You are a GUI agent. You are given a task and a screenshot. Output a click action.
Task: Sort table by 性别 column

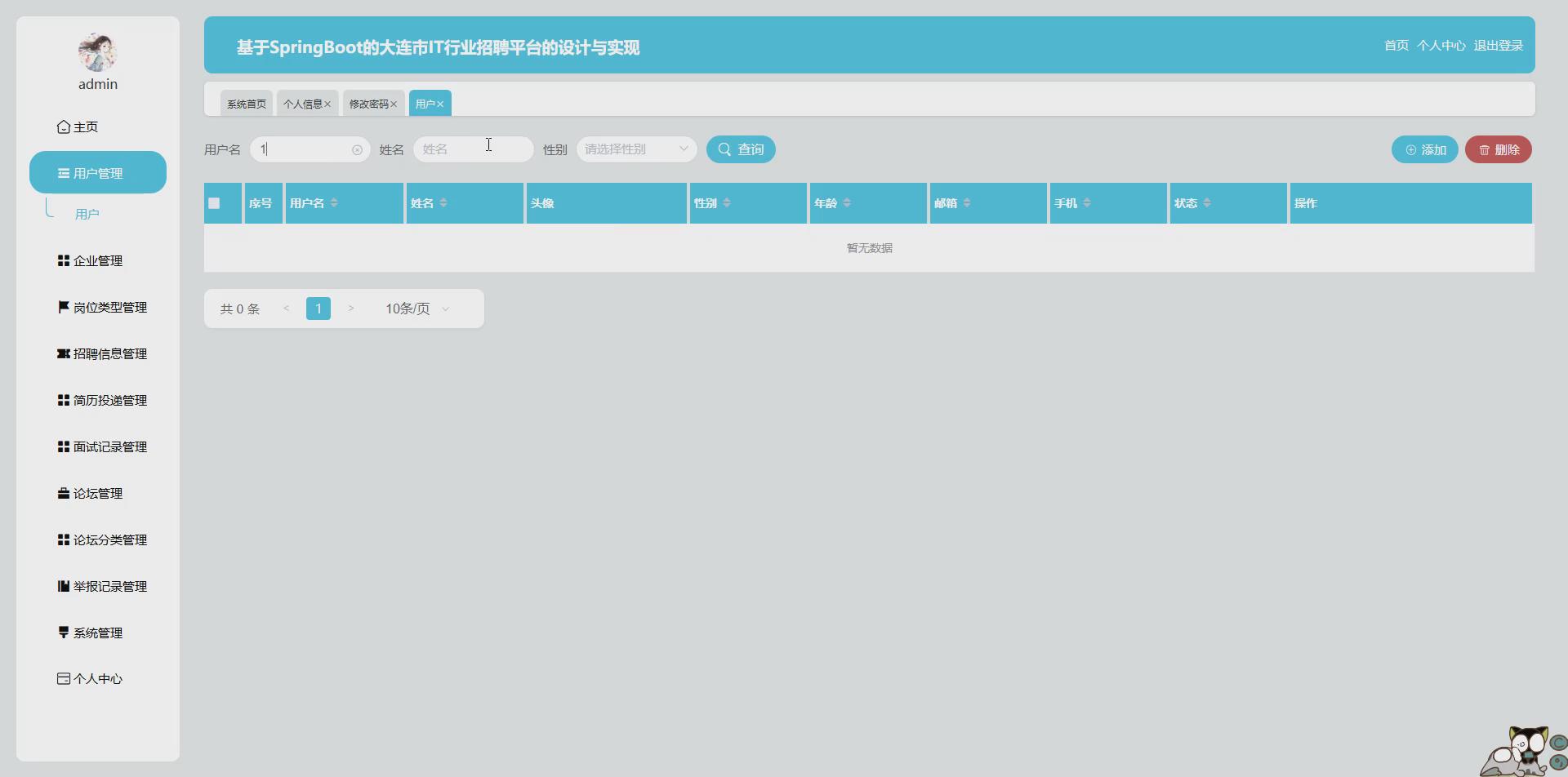click(x=727, y=203)
